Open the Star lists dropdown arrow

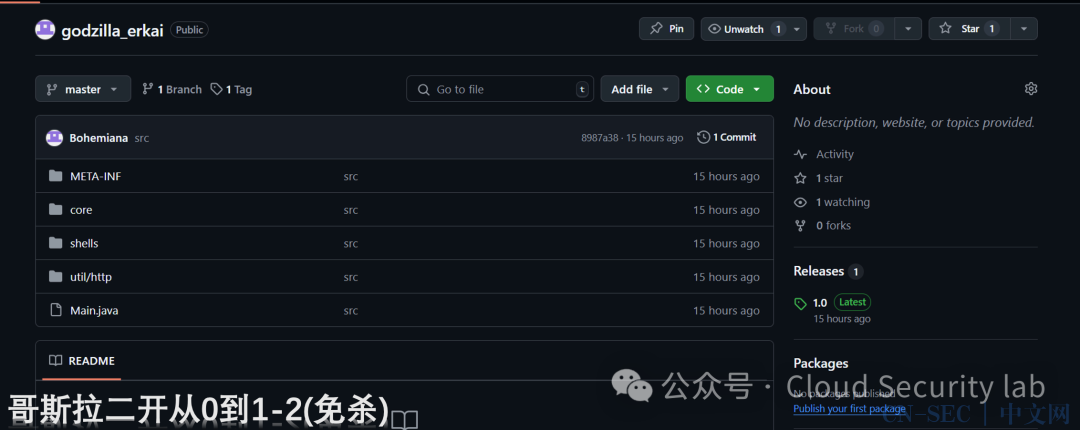coord(1024,29)
